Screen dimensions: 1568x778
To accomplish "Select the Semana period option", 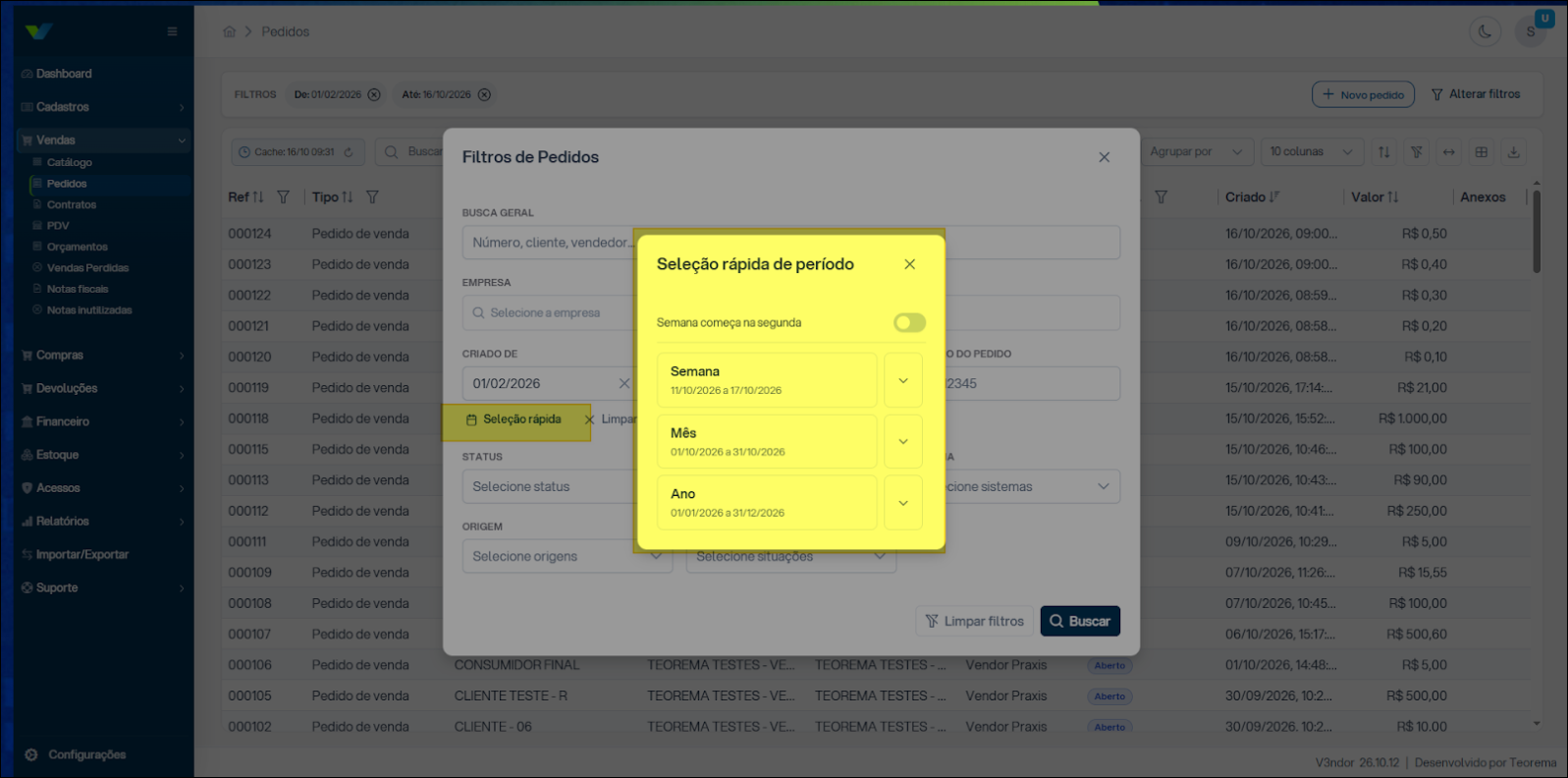I will [767, 380].
